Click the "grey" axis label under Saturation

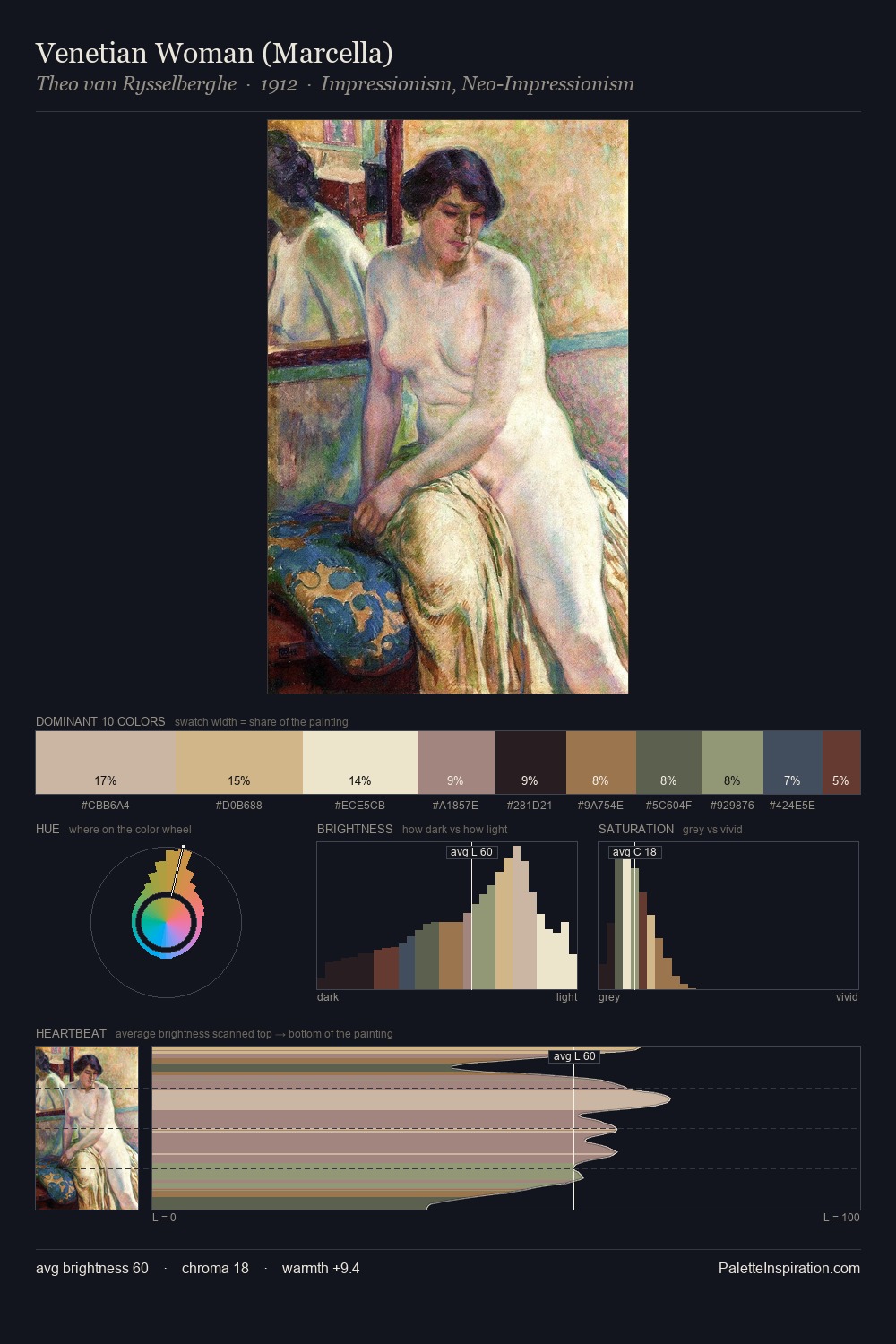[x=609, y=997]
